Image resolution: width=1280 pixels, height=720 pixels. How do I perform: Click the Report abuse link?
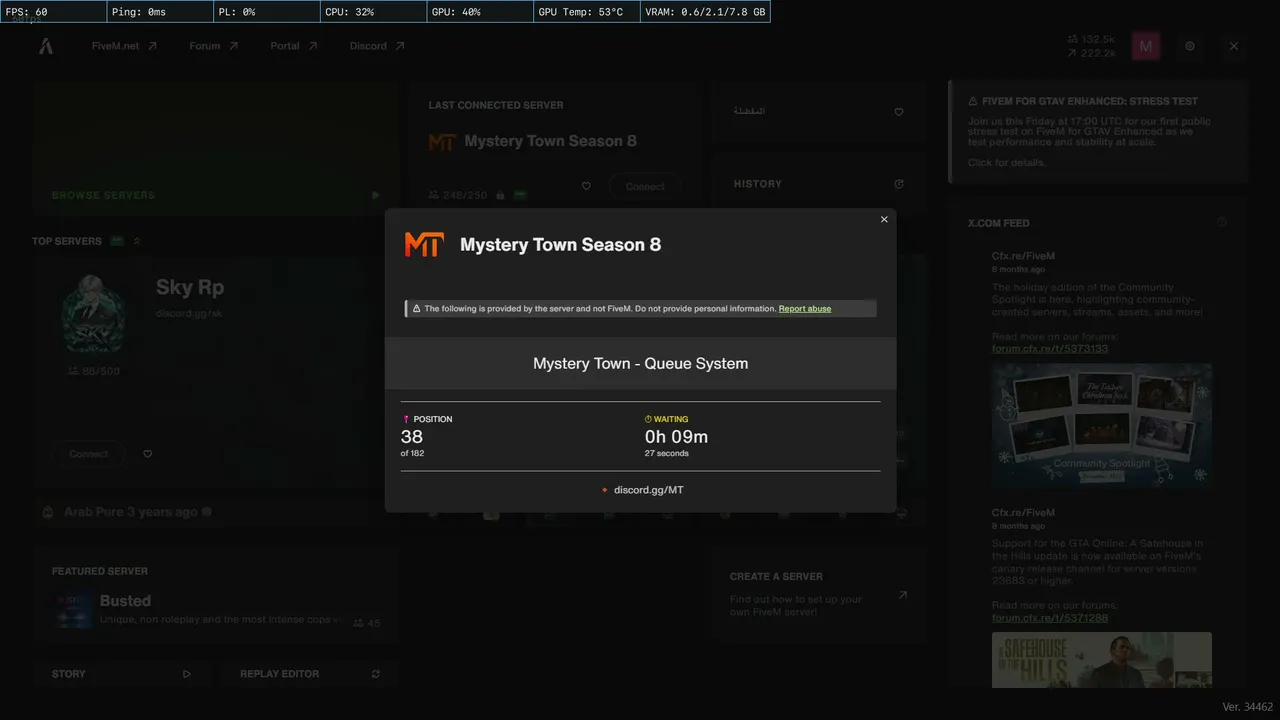[x=805, y=309]
